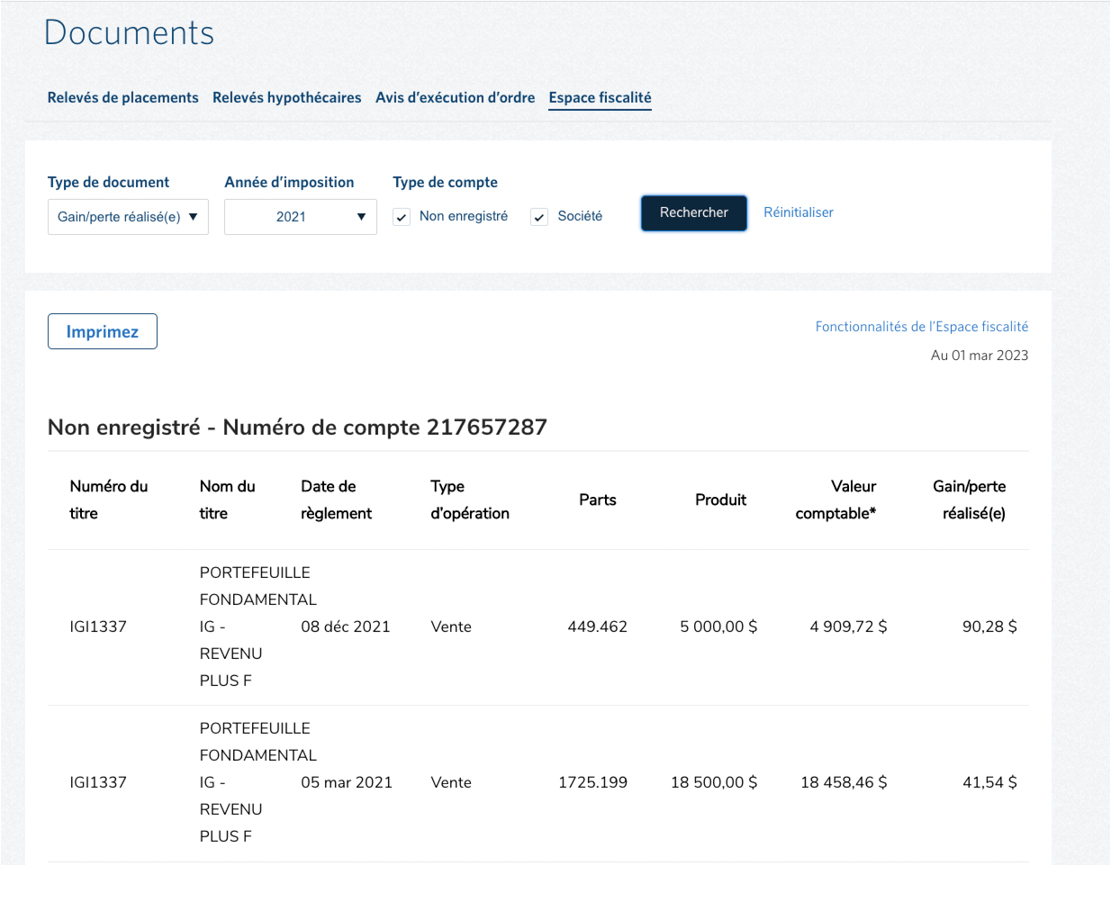Toggle the Société checkbox
Image resolution: width=1110 pixels, height=900 pixels.
point(540,217)
